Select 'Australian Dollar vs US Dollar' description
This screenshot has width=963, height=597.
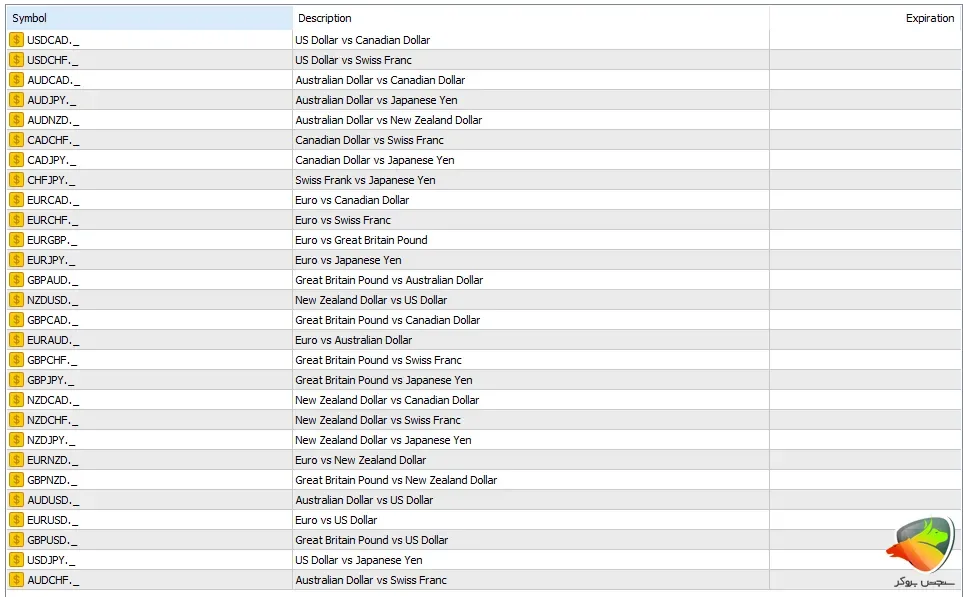coord(364,500)
